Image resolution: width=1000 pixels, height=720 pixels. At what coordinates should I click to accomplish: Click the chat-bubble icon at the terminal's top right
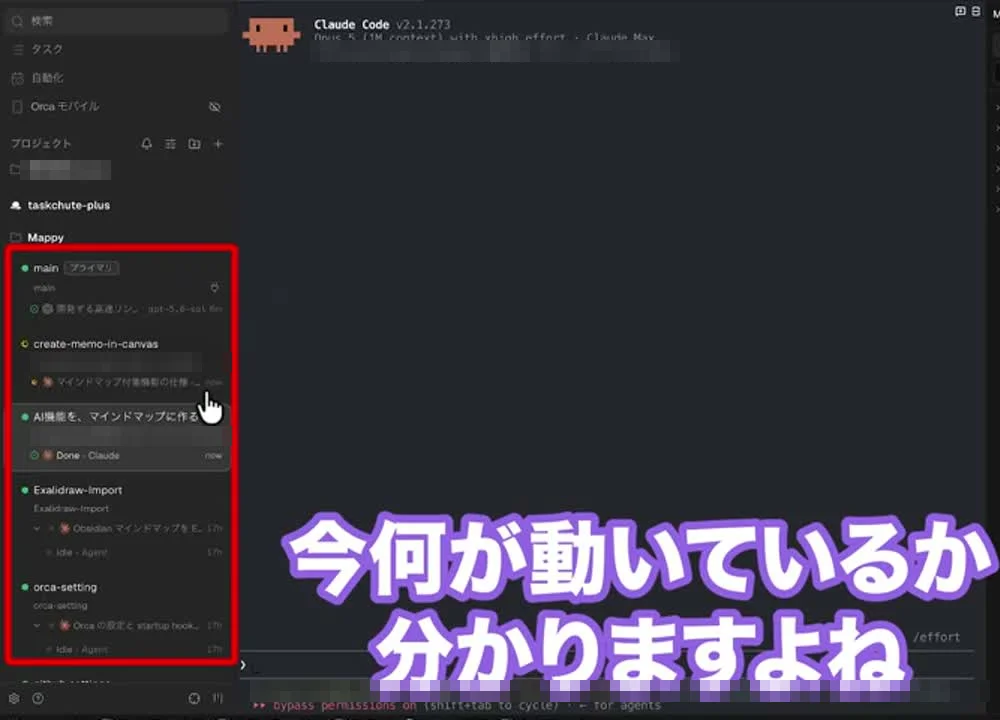coord(960,11)
